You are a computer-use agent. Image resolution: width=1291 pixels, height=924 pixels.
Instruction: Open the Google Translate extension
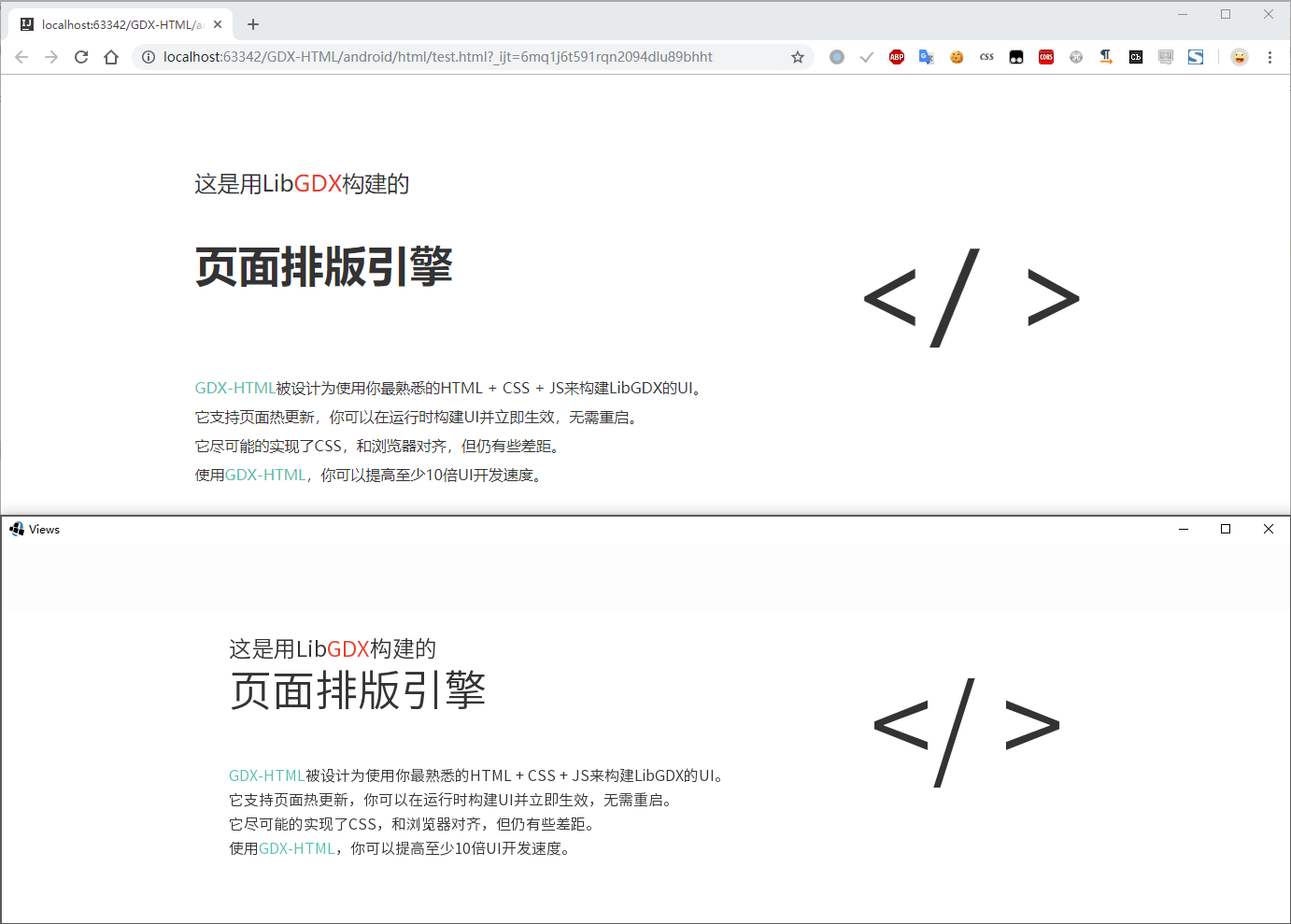(x=926, y=57)
